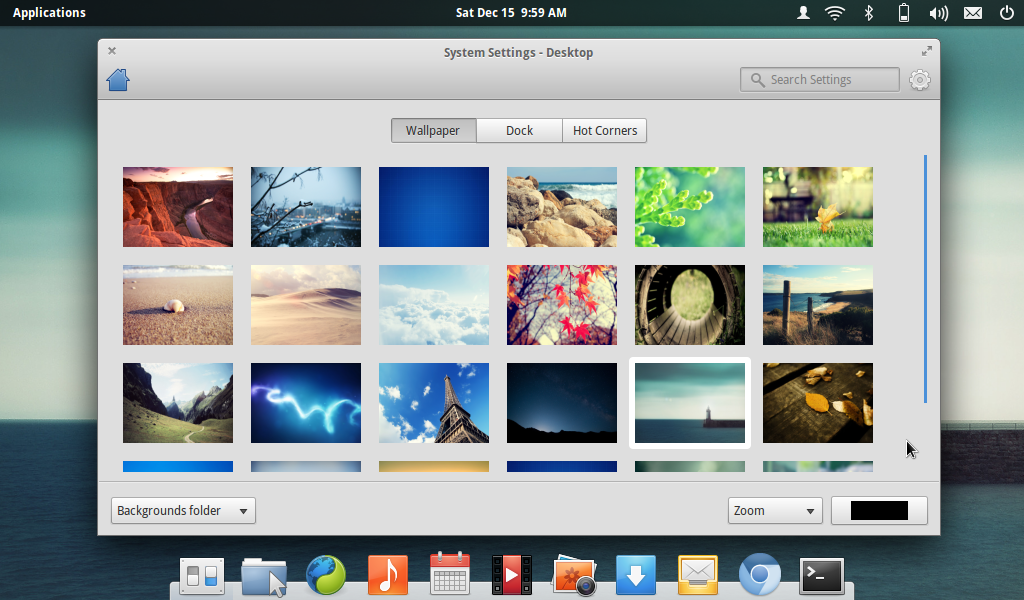1024x600 pixels.
Task: Launch Chromium browser from the dock
Action: tap(759, 575)
